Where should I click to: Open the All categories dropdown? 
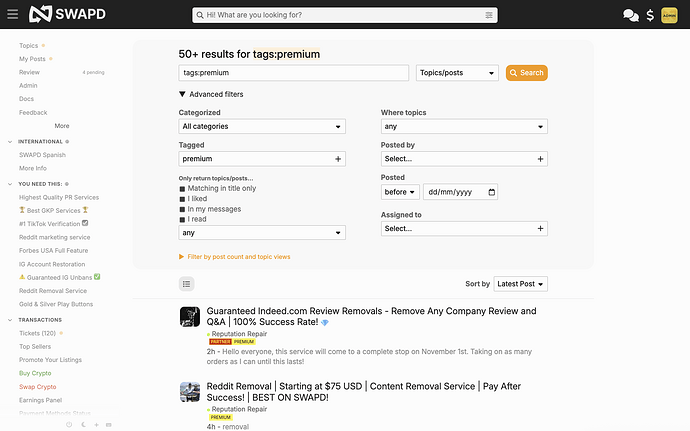pyautogui.click(x=262, y=126)
